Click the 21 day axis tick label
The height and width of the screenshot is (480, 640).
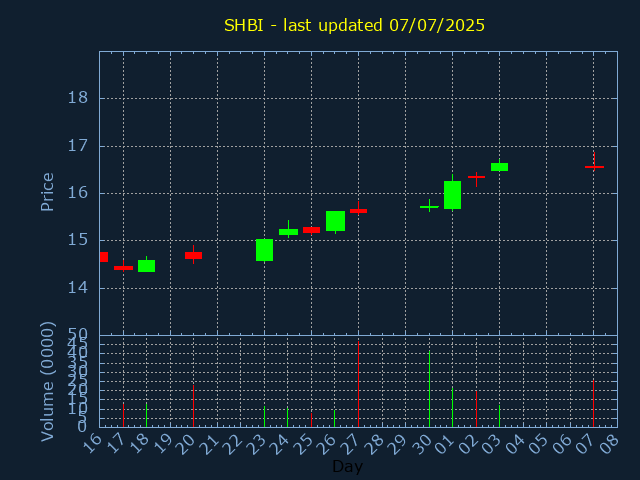pyautogui.click(x=210, y=443)
